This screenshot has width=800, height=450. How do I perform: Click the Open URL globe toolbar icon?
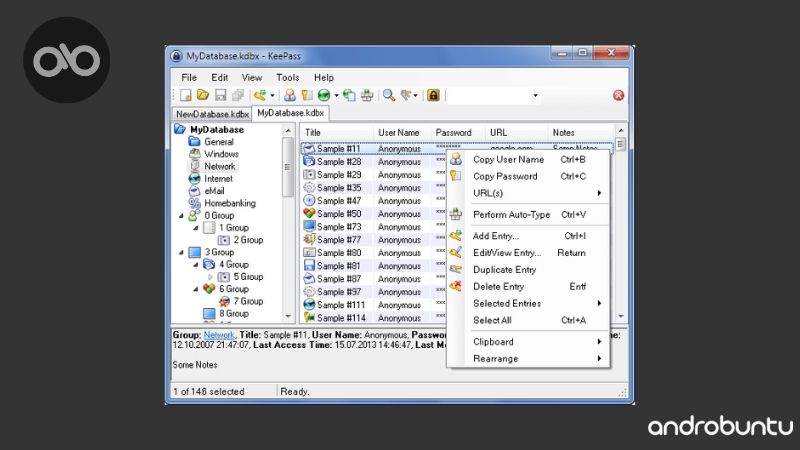click(x=324, y=95)
